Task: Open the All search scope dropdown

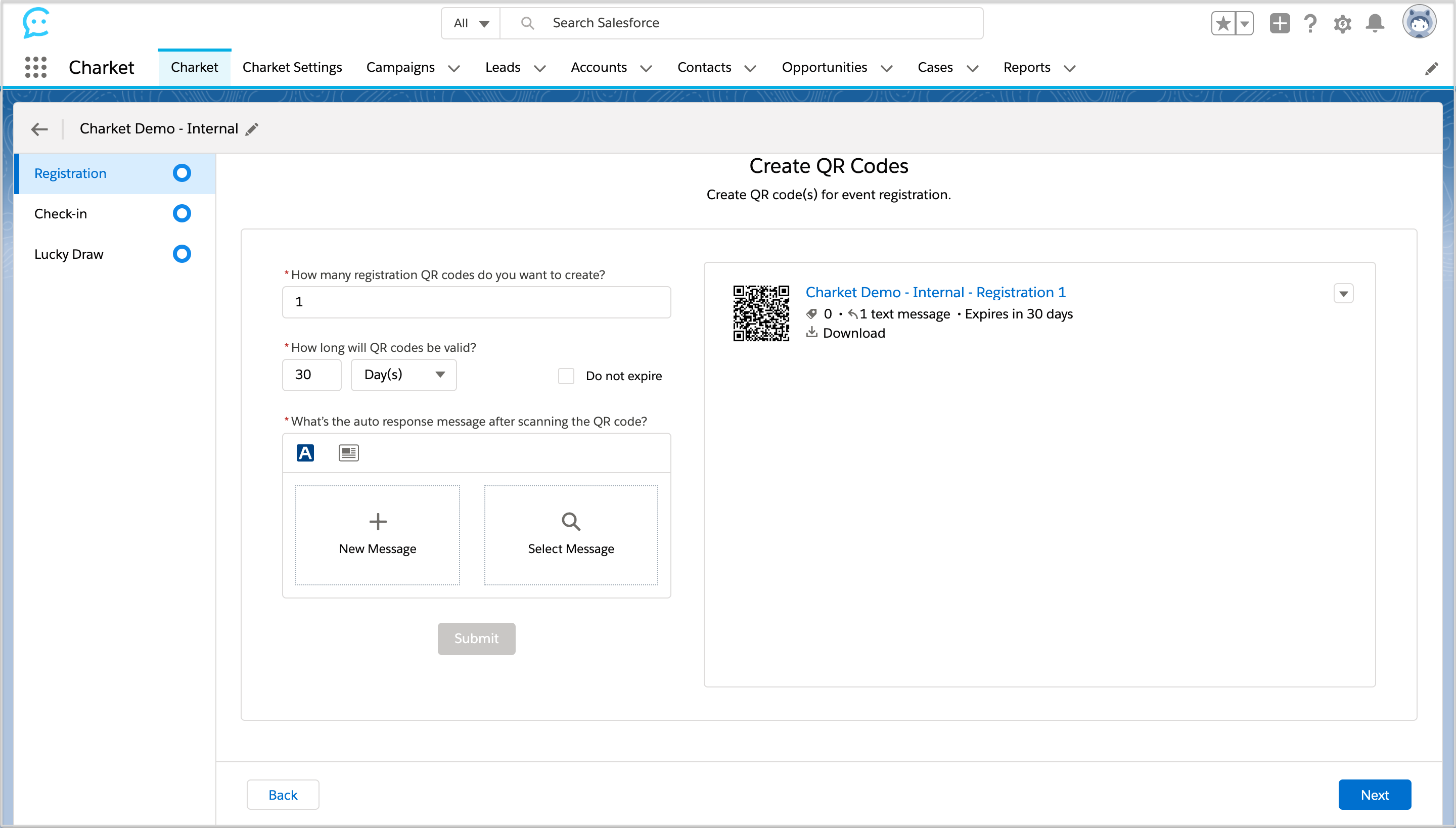Action: 471,23
